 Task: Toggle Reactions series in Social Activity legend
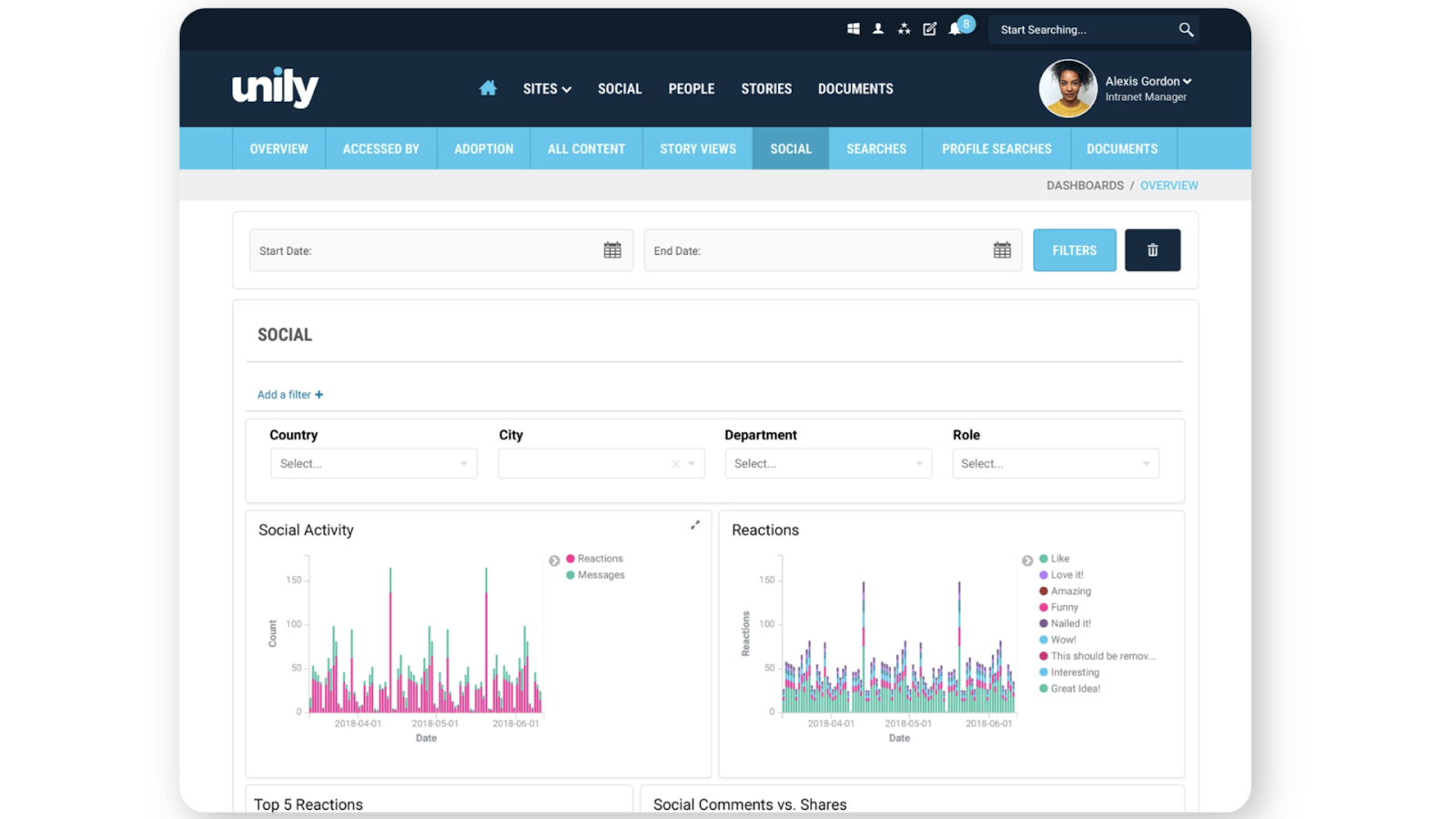click(595, 559)
